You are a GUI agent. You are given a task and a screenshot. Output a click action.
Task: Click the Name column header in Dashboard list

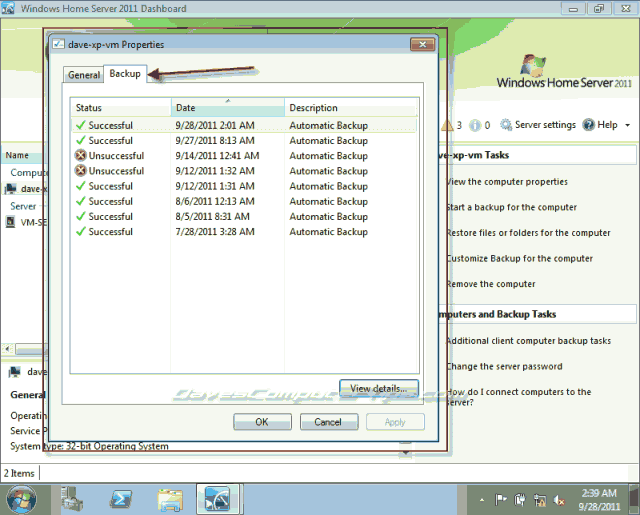pos(22,155)
